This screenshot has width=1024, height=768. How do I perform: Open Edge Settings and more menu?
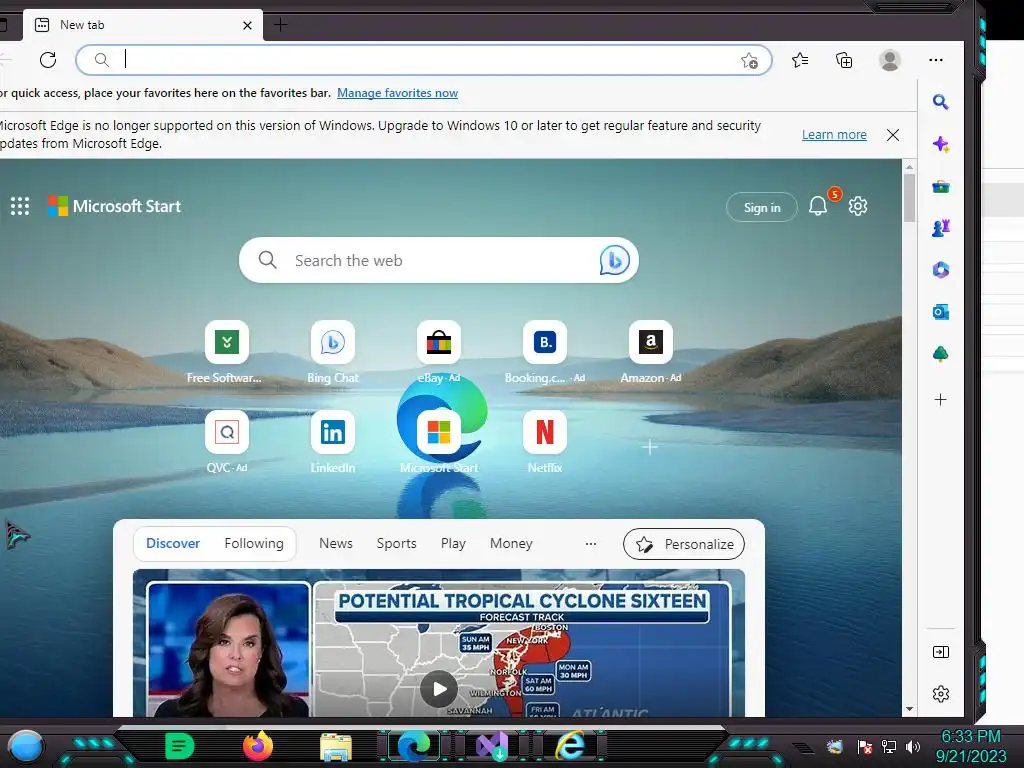coord(936,60)
